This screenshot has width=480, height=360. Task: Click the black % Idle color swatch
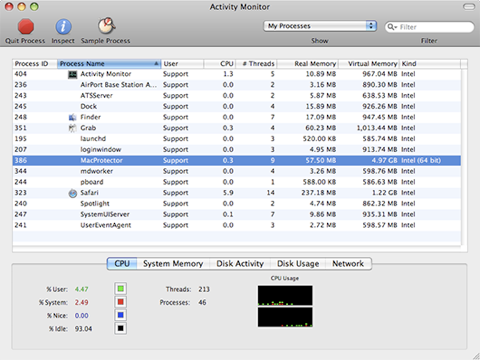121,328
